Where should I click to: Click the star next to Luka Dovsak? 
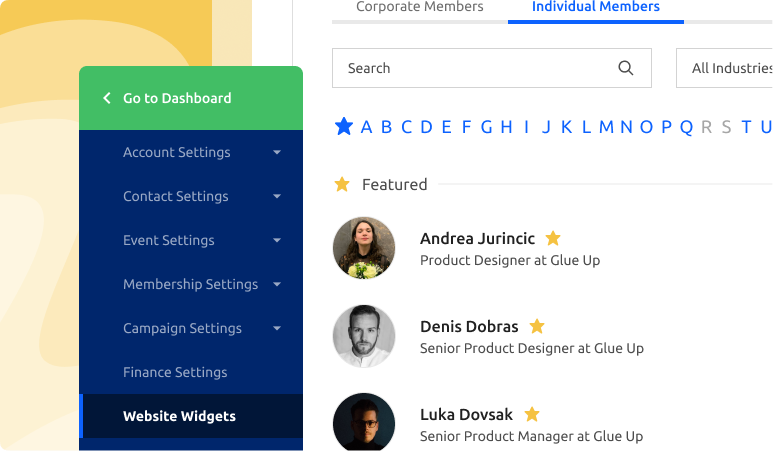532,414
